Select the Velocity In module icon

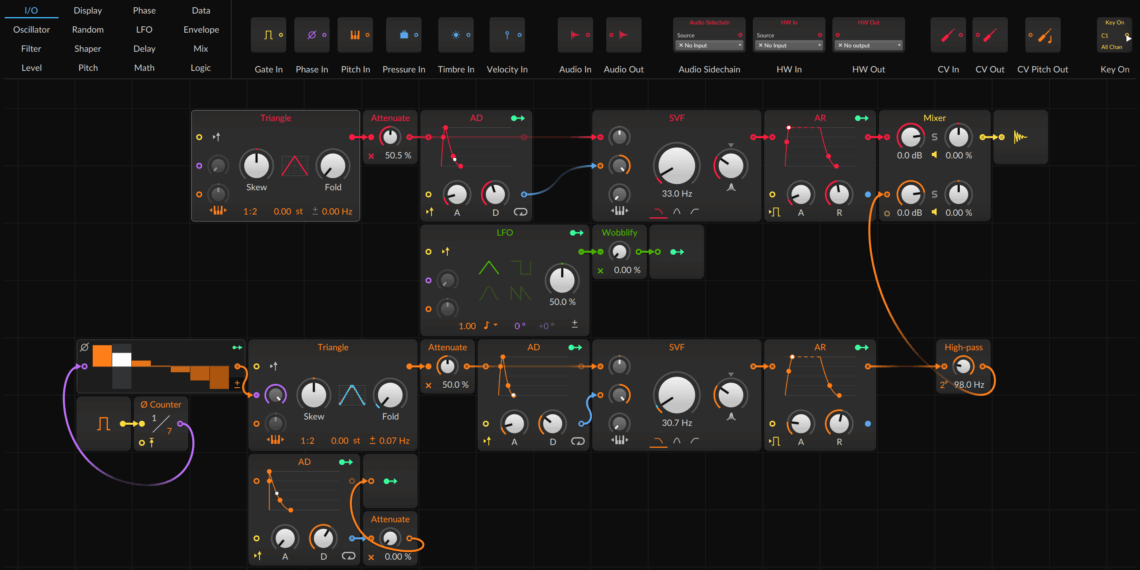pyautogui.click(x=507, y=35)
